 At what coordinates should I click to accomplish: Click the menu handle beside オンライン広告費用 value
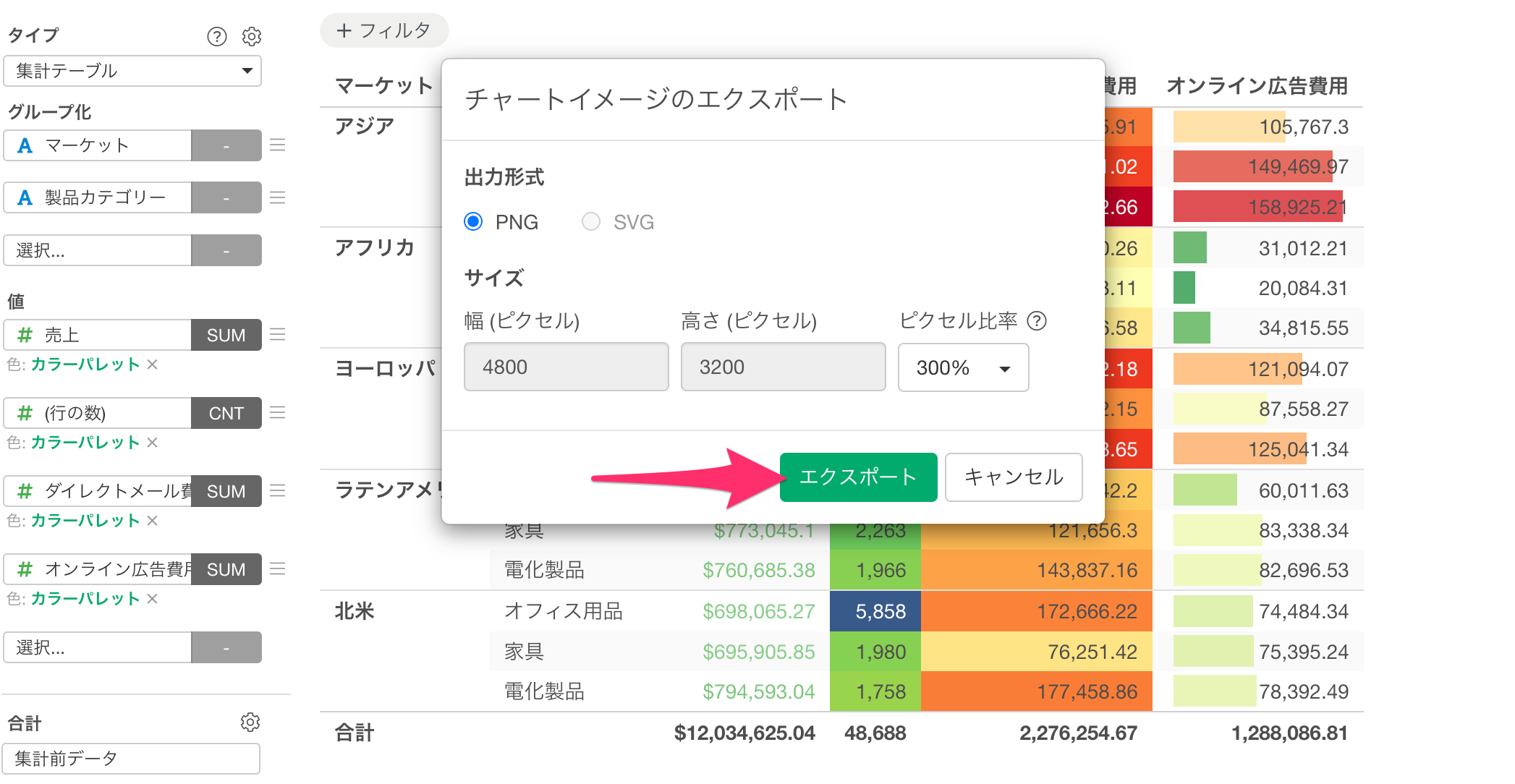coord(277,569)
